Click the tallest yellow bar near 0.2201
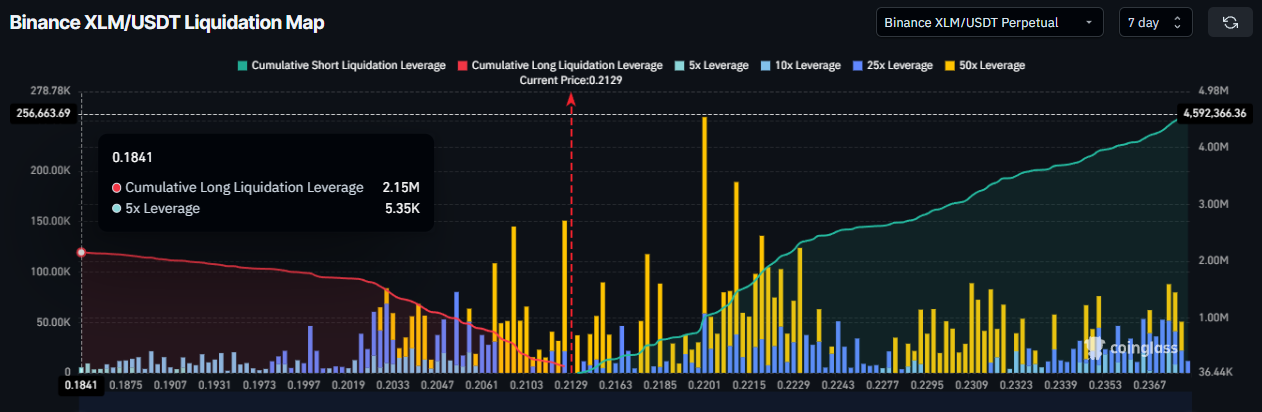 click(x=705, y=215)
